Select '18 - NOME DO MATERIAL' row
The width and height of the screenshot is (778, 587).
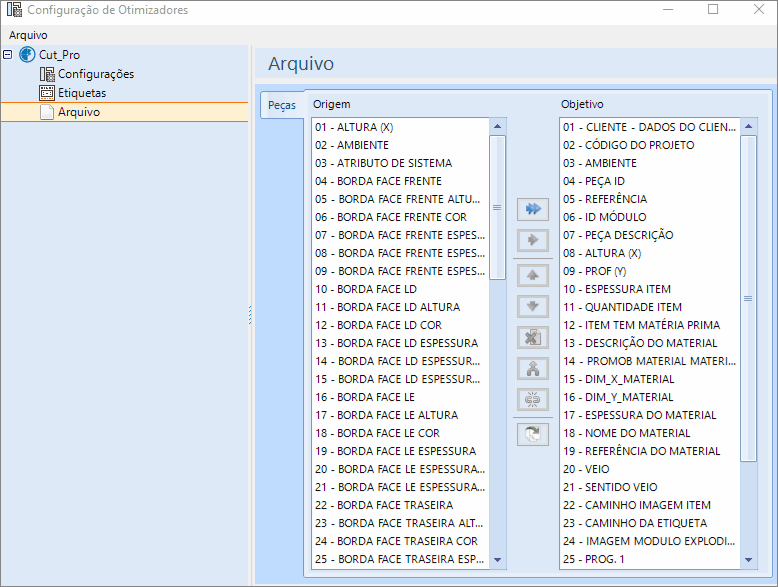(650, 433)
